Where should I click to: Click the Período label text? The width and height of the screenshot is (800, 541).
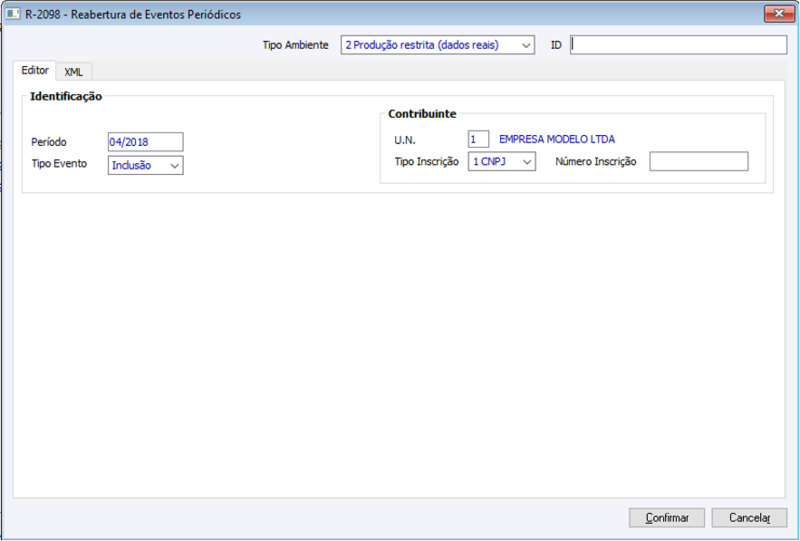pyautogui.click(x=49, y=142)
